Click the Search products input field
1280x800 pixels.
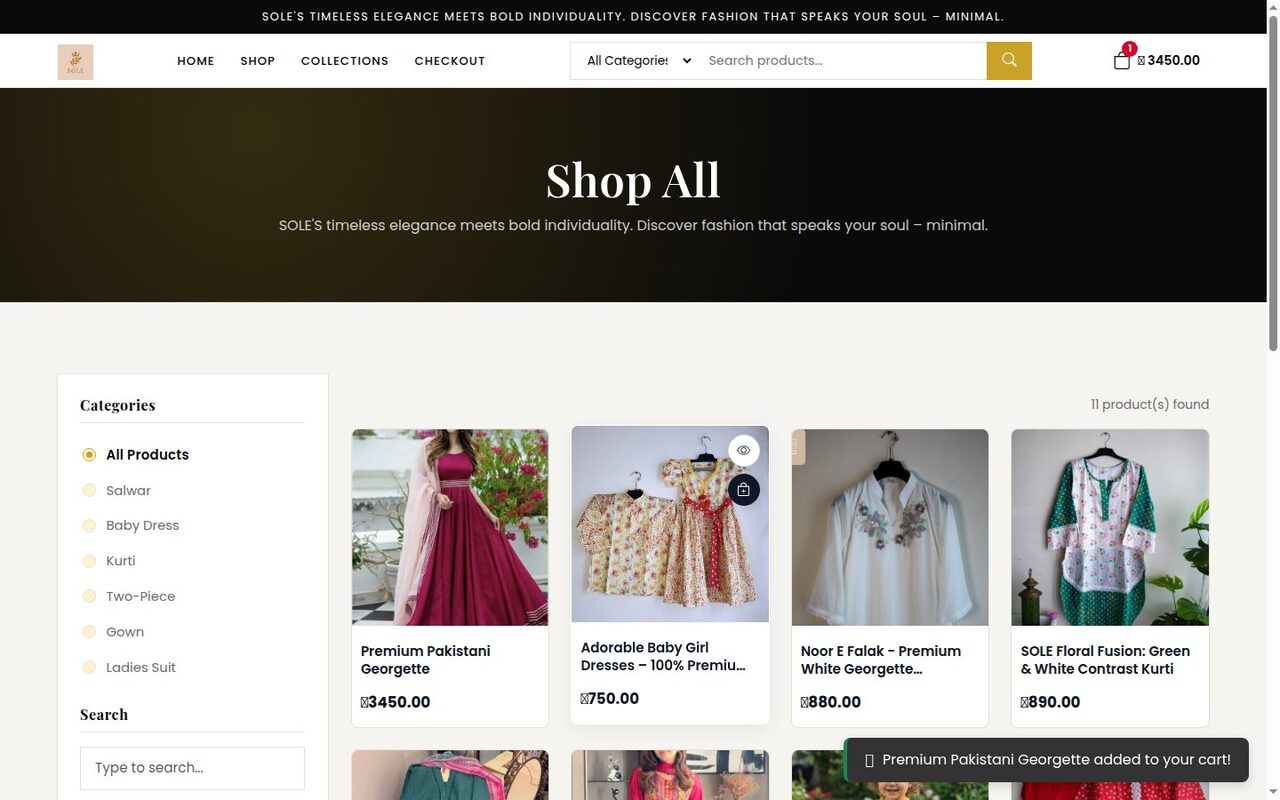(x=842, y=60)
